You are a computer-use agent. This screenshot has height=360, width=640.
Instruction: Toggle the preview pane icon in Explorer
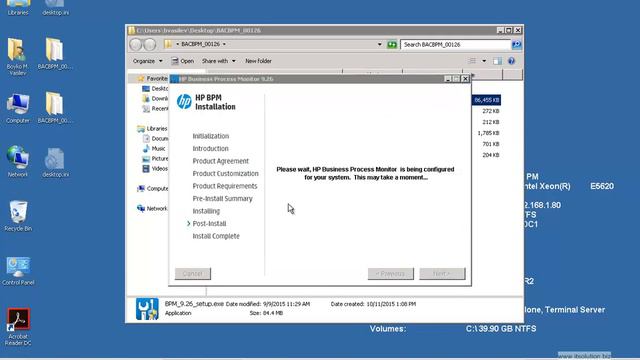[497, 61]
